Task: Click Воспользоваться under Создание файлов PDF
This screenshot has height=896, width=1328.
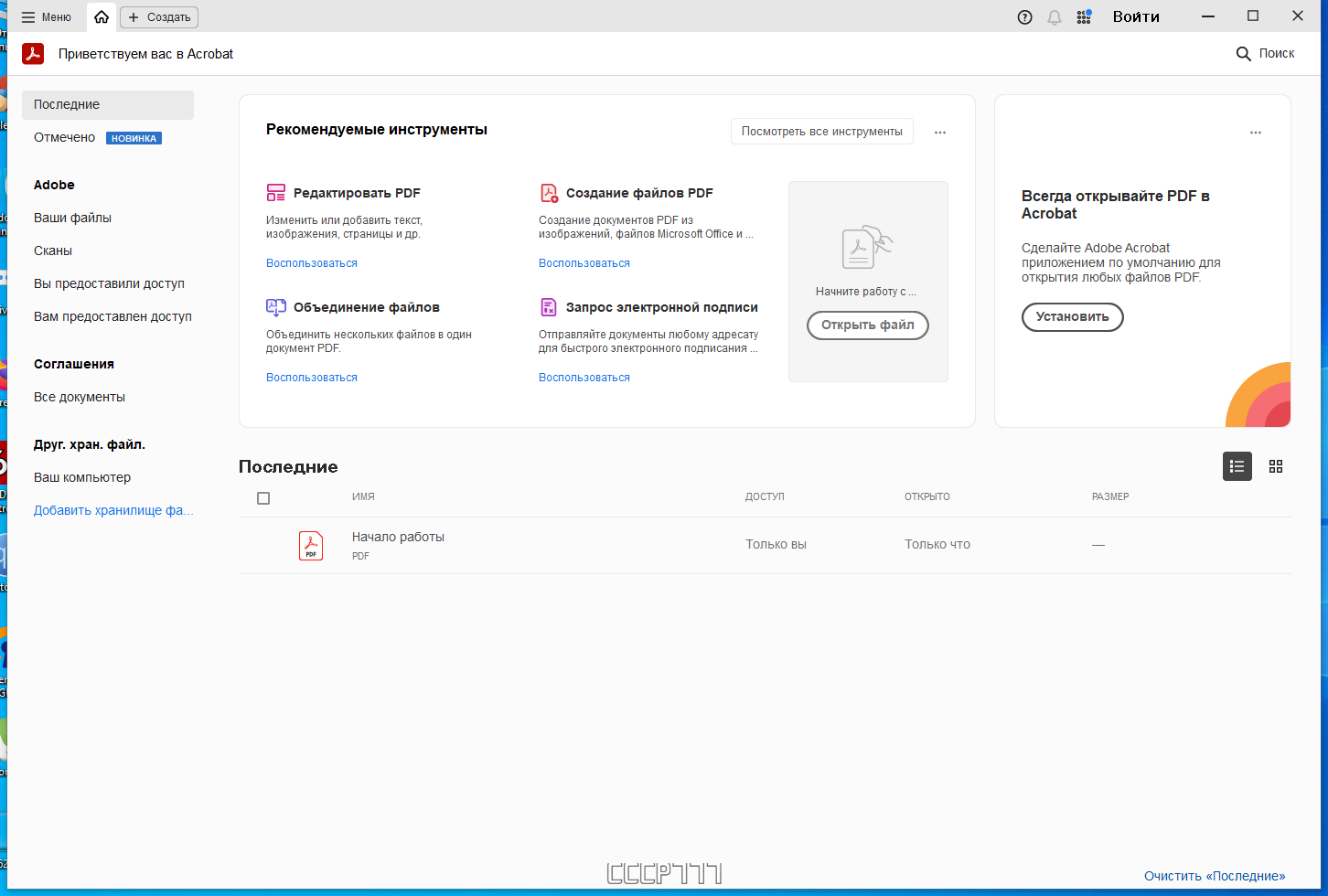Action: [584, 263]
